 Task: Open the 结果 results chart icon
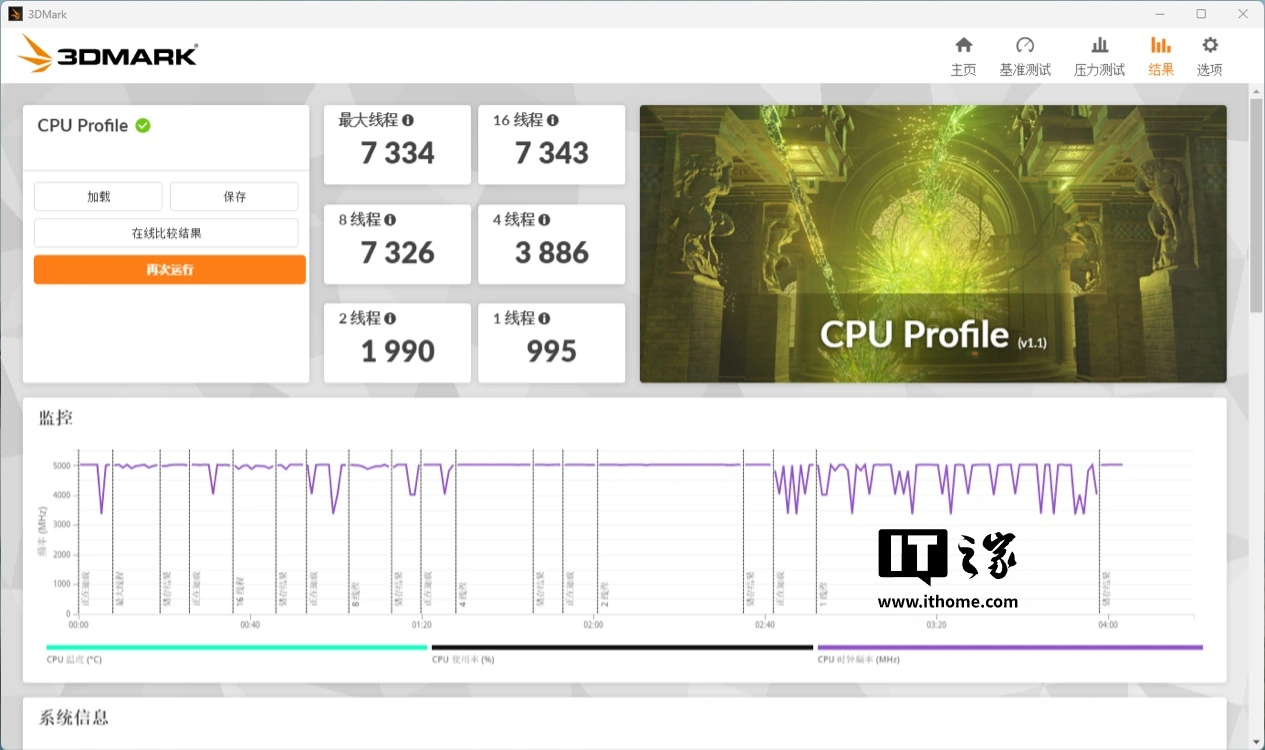[x=1161, y=45]
